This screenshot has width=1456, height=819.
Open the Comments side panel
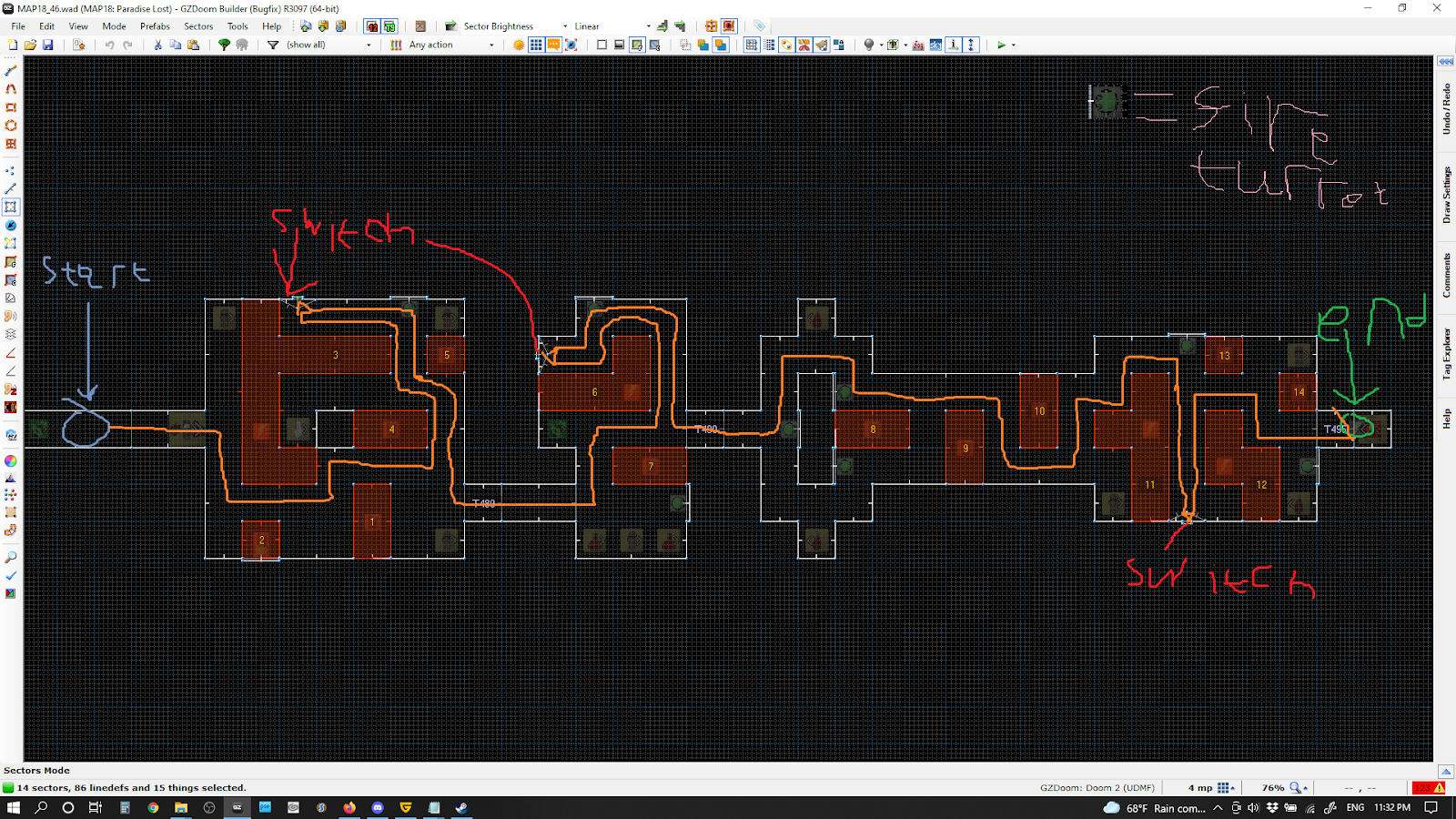point(1446,275)
